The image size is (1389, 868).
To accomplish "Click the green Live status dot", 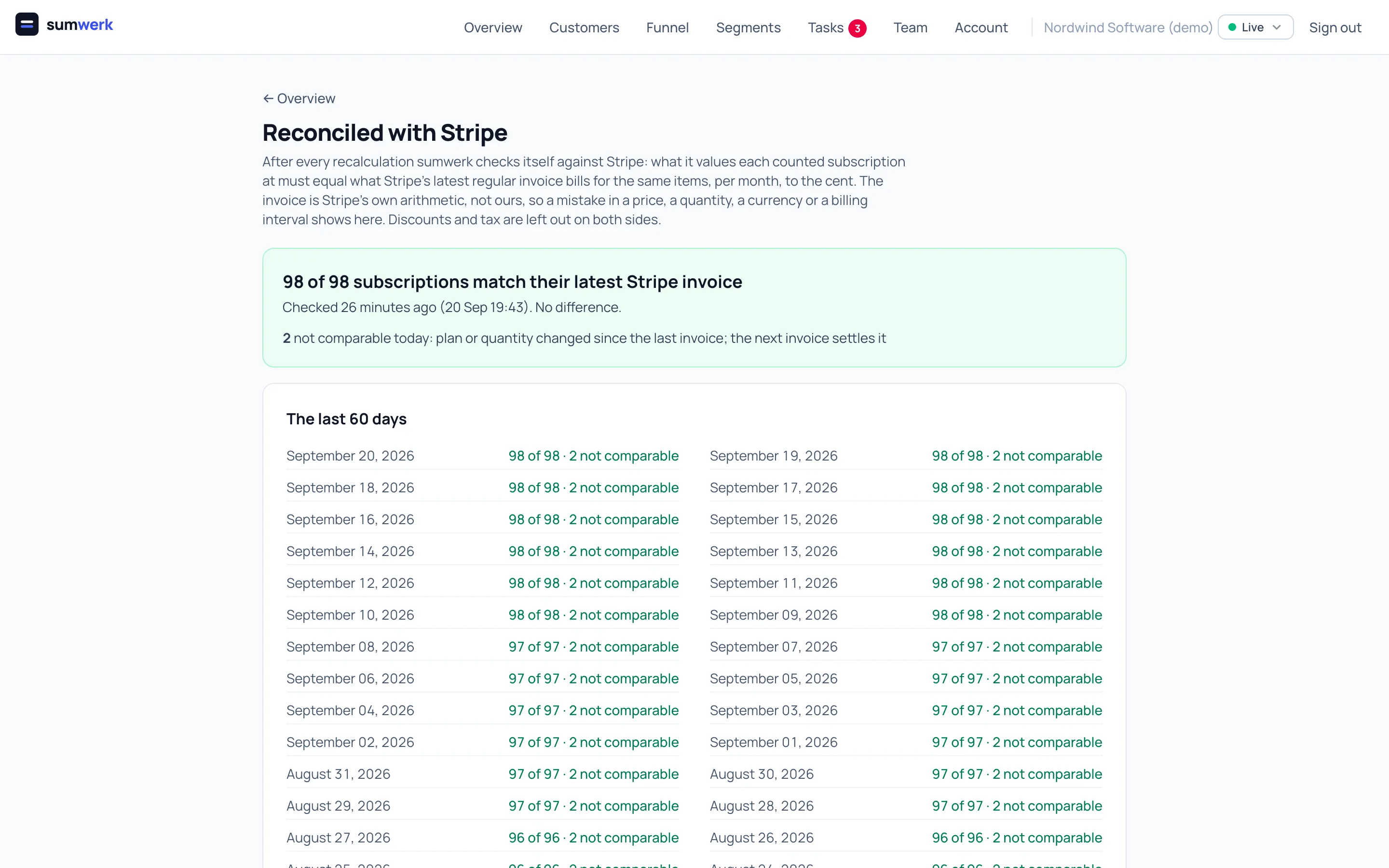I will pos(1232,27).
